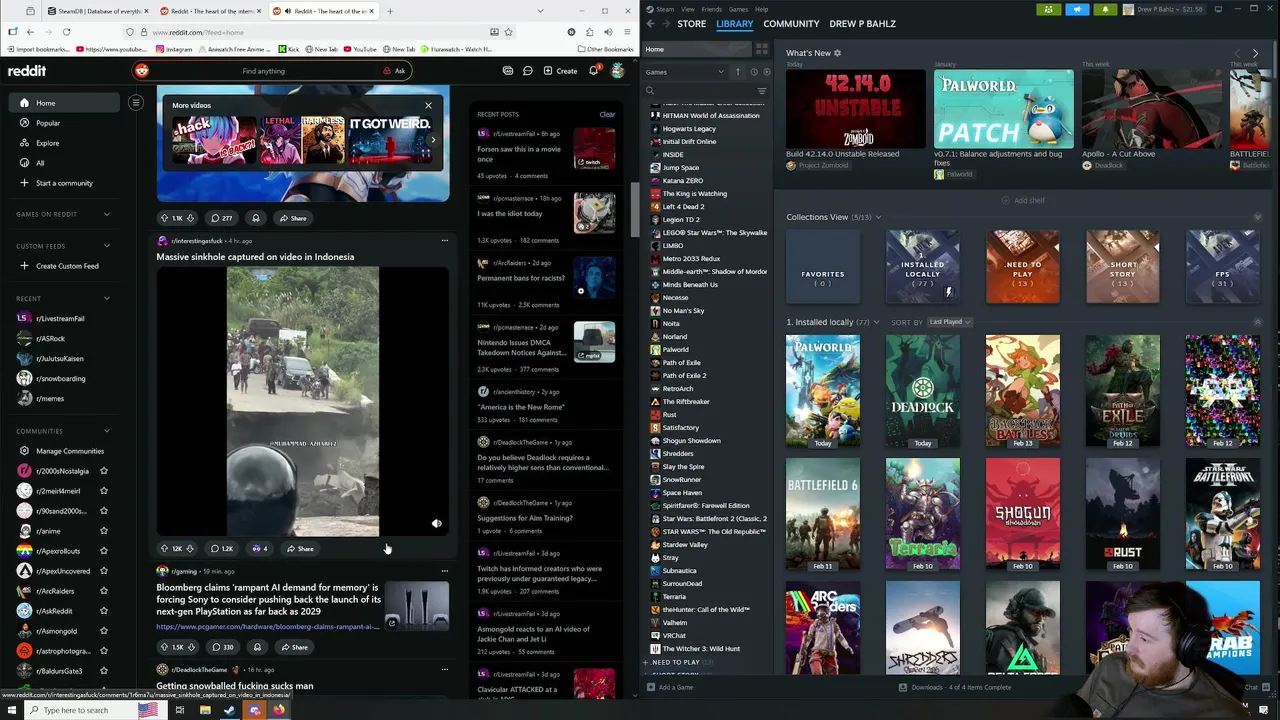Open the Reddit chat icon
Viewport: 1280px width, 720px height.
(x=527, y=71)
